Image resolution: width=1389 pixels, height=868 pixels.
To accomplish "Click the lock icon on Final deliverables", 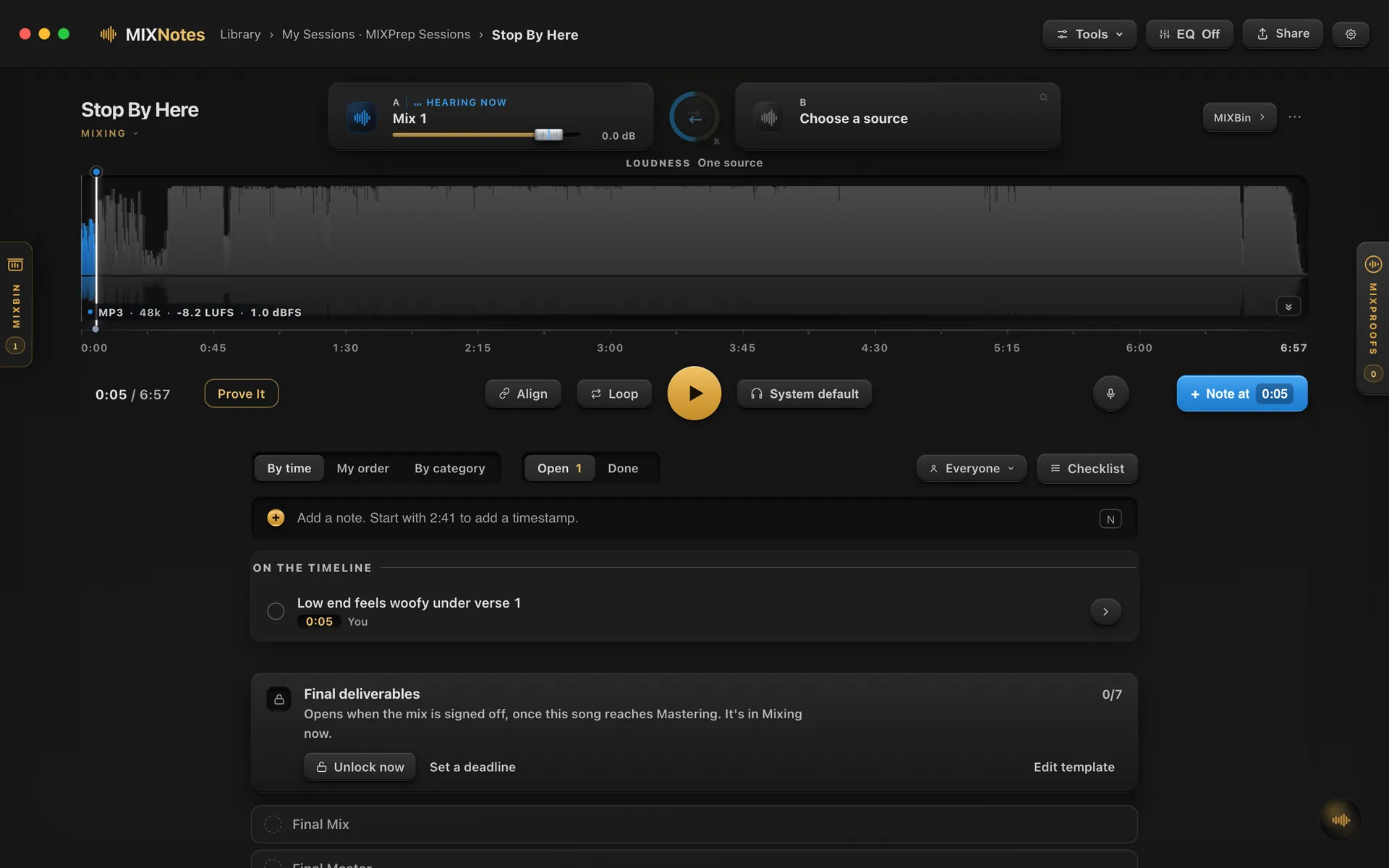I will (x=279, y=699).
